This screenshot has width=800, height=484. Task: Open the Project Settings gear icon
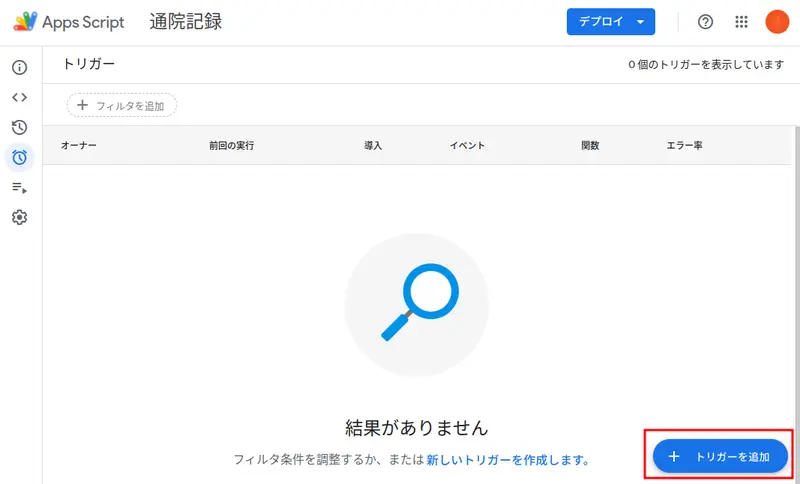coord(19,217)
